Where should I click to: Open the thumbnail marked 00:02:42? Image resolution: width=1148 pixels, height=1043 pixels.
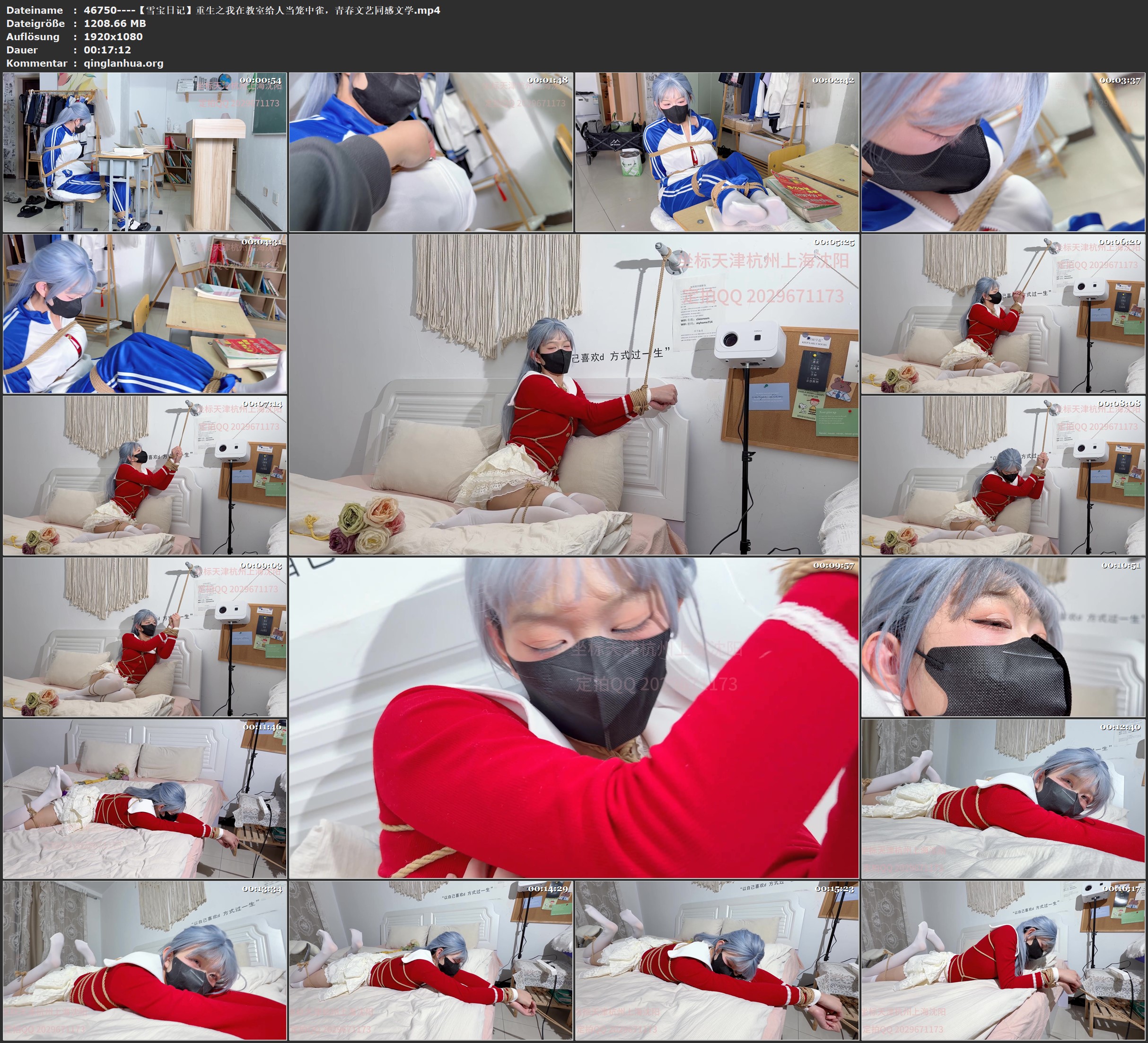(x=717, y=151)
